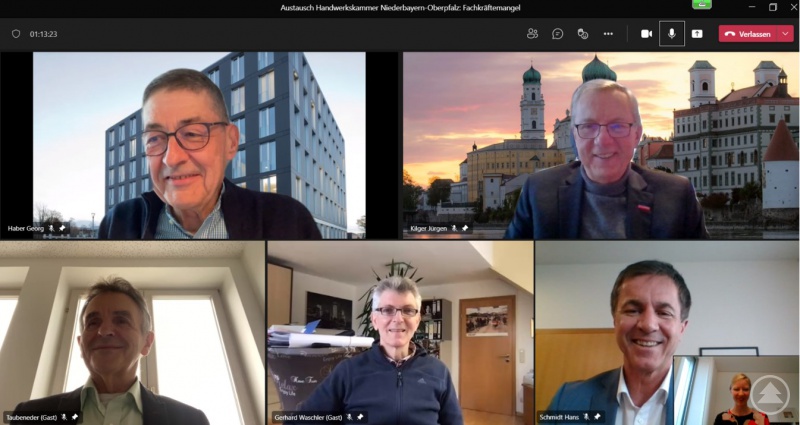The width and height of the screenshot is (800, 425).
Task: Expand the dropdown arrow beside Verlassen
Action: click(x=786, y=33)
